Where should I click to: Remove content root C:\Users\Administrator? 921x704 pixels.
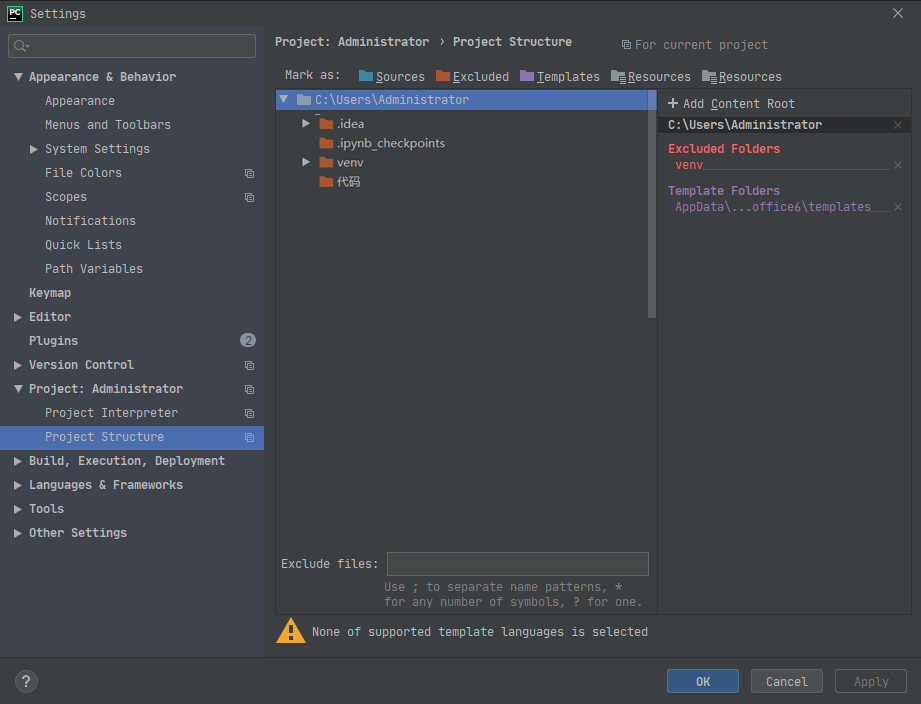tap(898, 124)
